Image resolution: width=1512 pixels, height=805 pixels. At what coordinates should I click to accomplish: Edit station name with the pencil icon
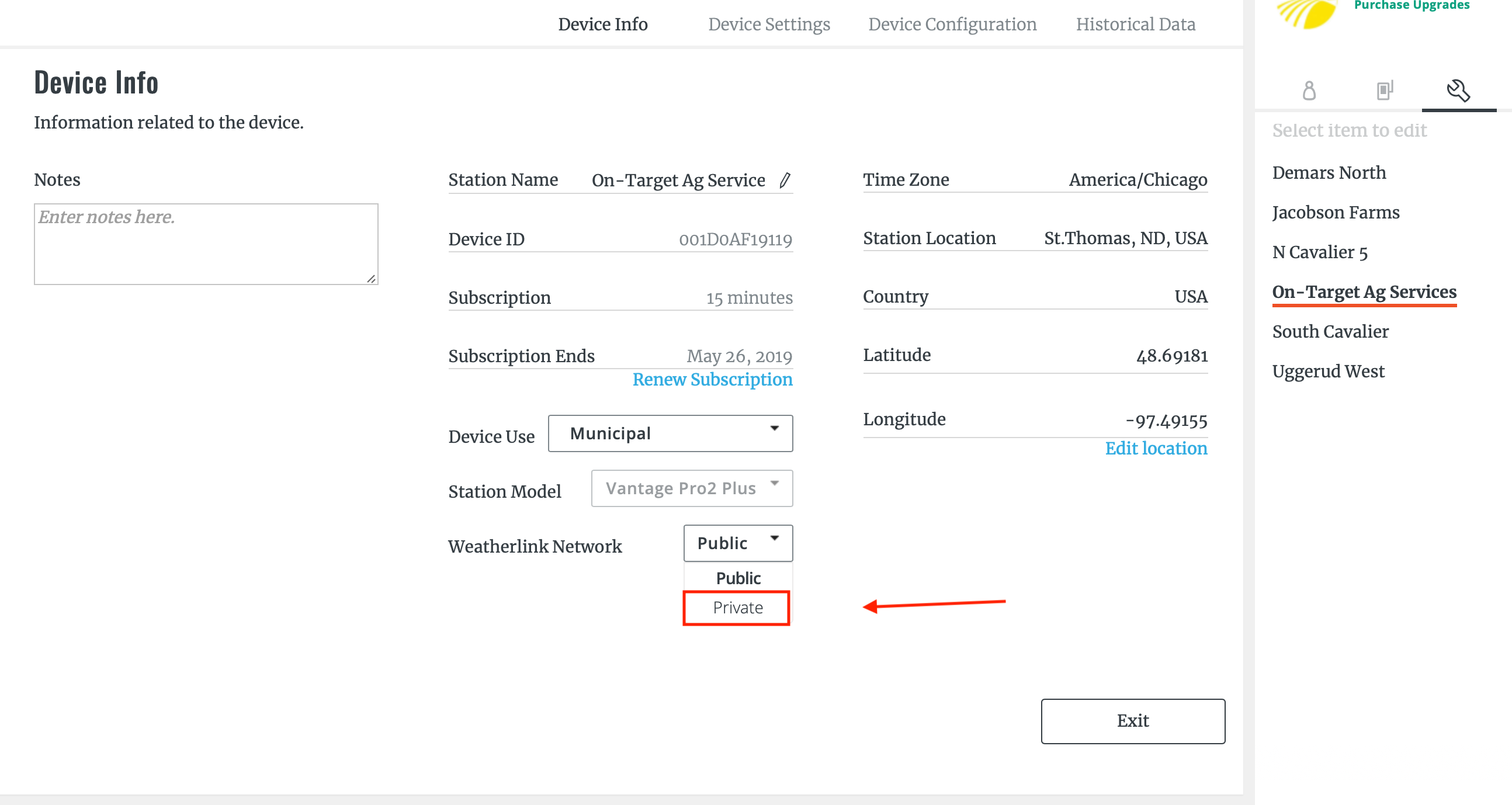[785, 179]
